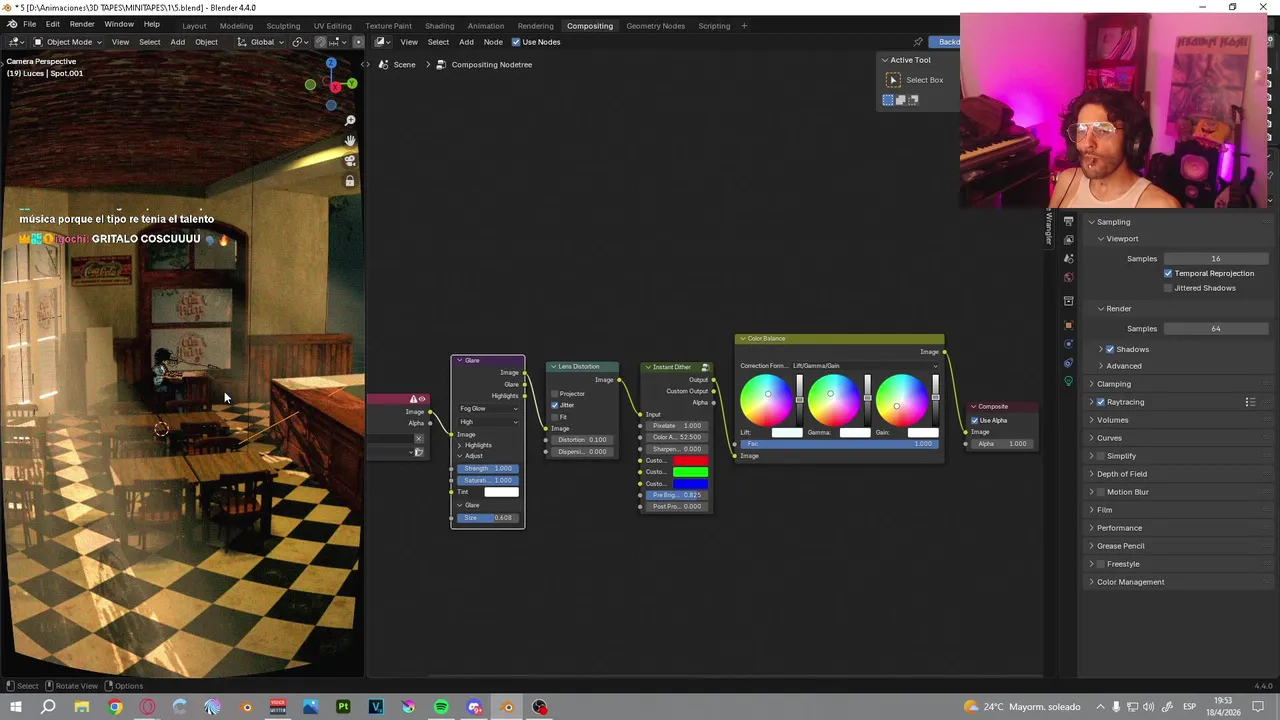Screen dimensions: 1280x720
Task: Enable Fit on Lens Distortion node
Action: (554, 417)
